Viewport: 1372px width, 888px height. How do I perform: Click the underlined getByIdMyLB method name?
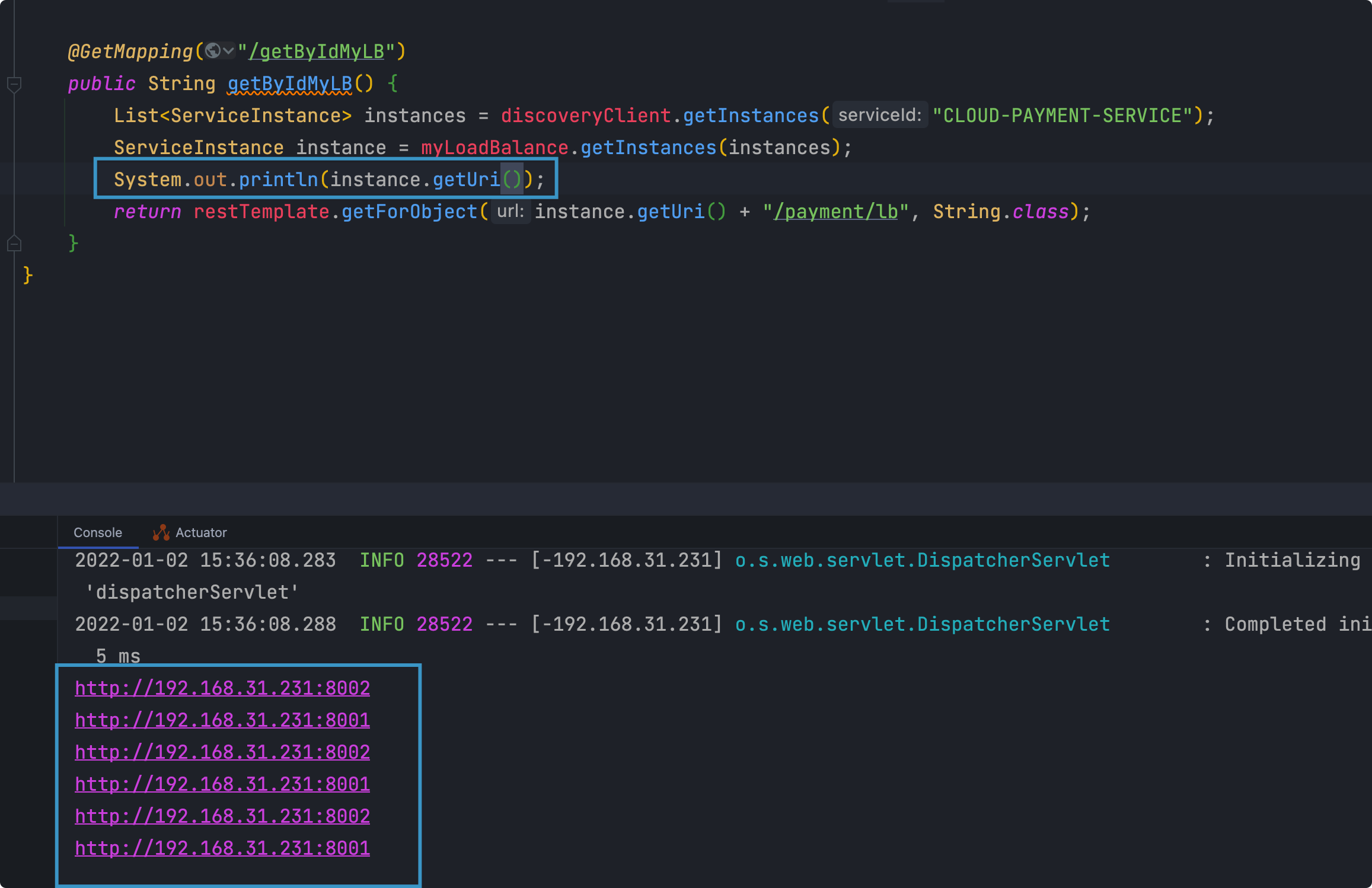click(x=290, y=84)
